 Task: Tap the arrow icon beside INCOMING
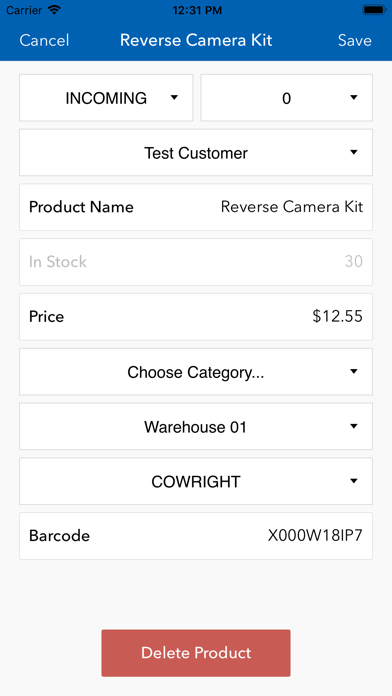coord(174,97)
